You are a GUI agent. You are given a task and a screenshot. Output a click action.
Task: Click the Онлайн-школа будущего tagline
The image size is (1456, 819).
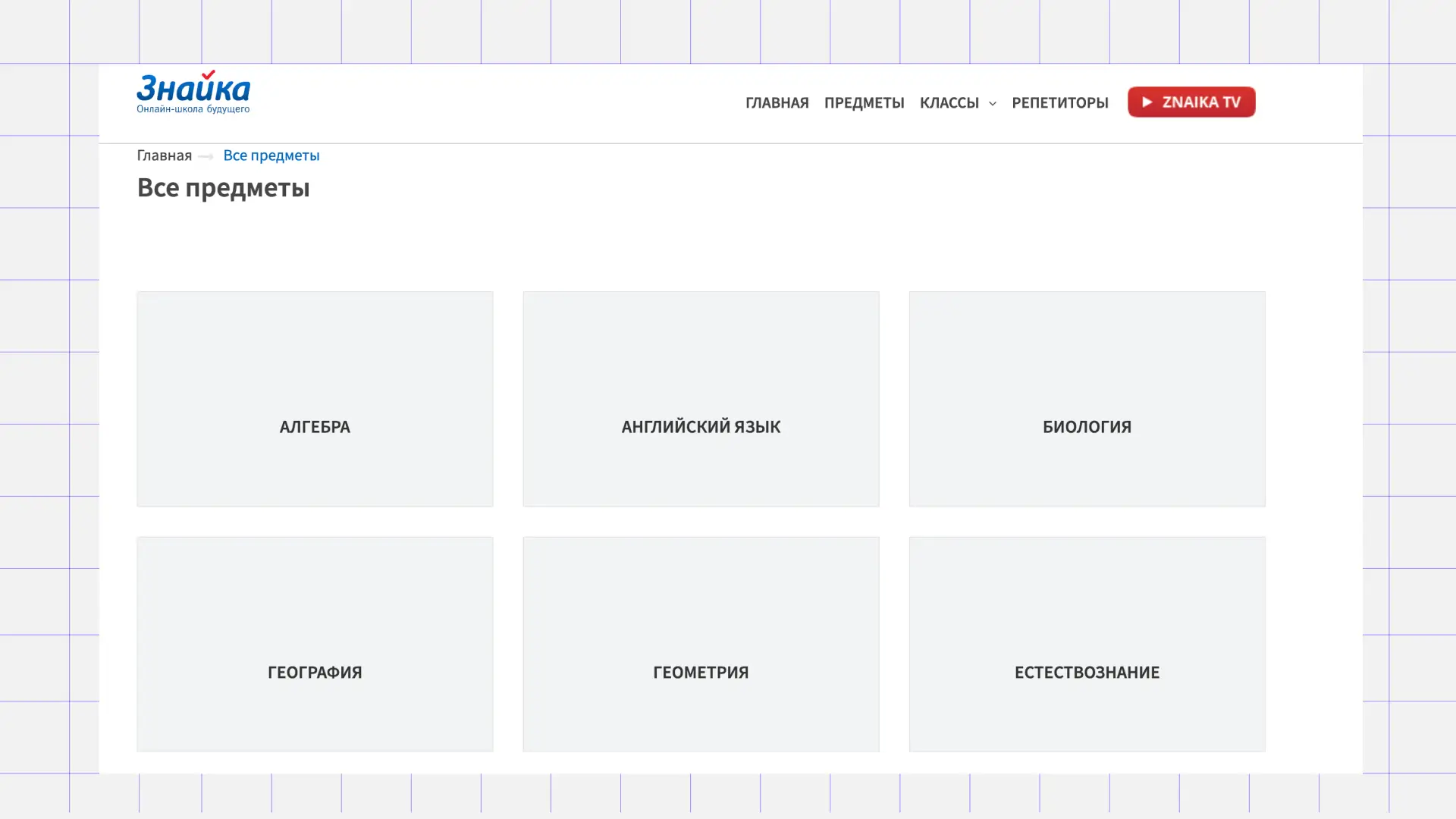point(193,109)
